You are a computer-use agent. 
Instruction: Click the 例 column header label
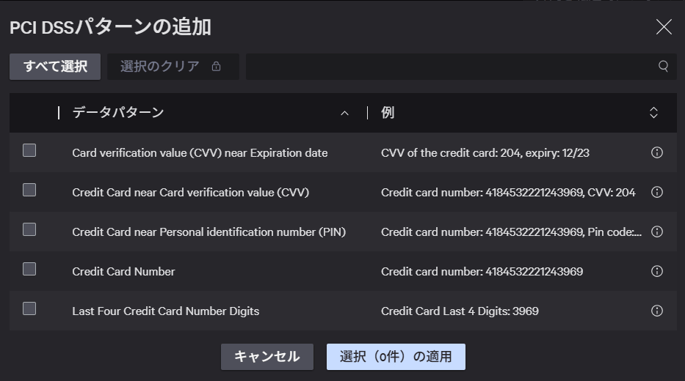(x=387, y=113)
